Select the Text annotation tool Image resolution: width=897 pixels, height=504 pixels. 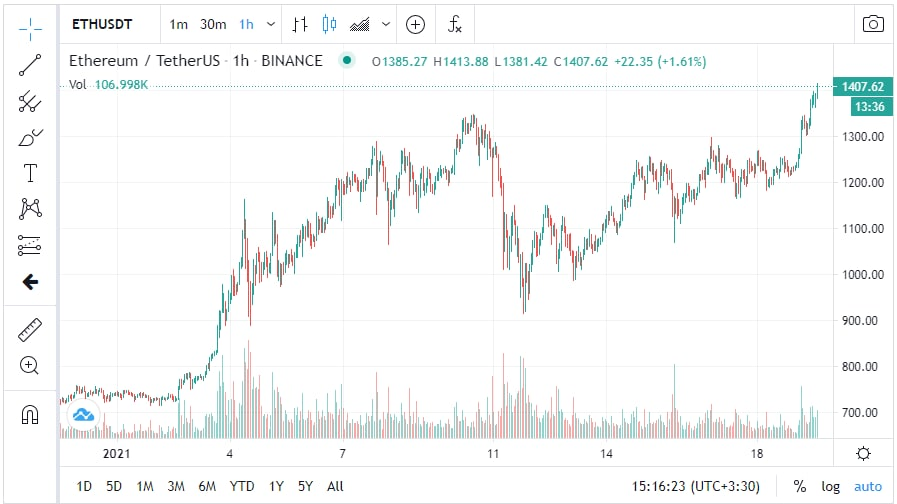[30, 173]
